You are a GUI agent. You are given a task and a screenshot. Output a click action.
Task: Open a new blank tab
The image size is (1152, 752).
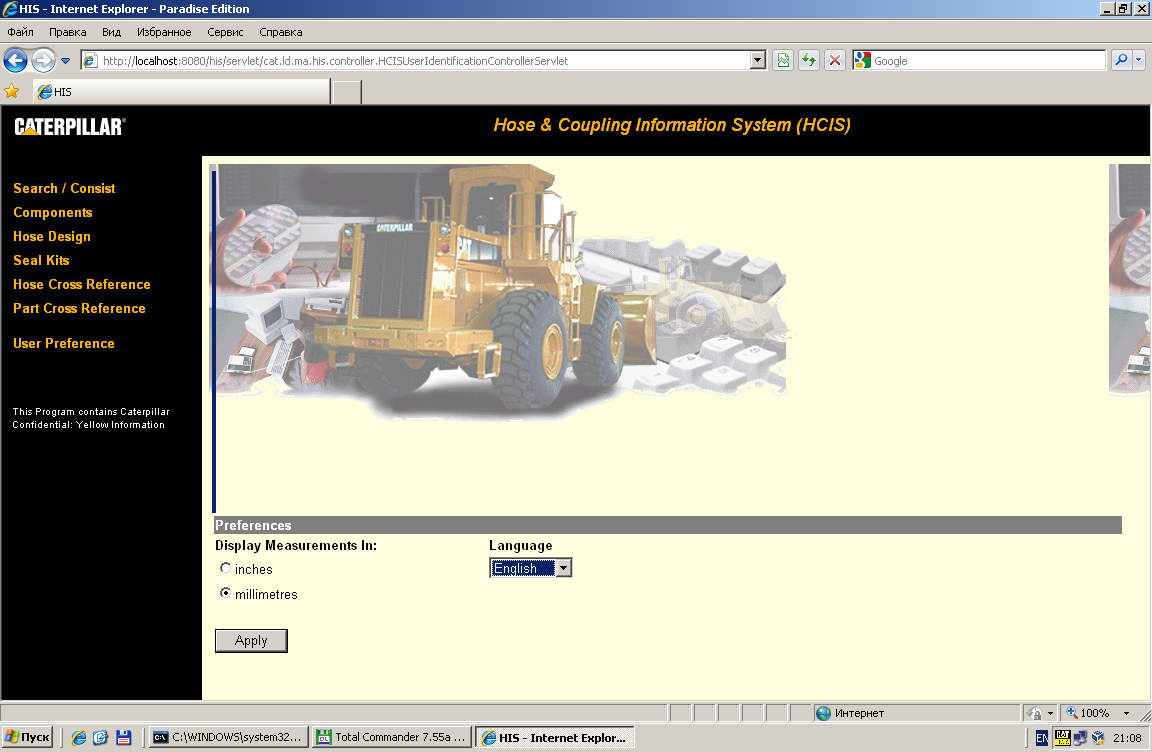(347, 93)
